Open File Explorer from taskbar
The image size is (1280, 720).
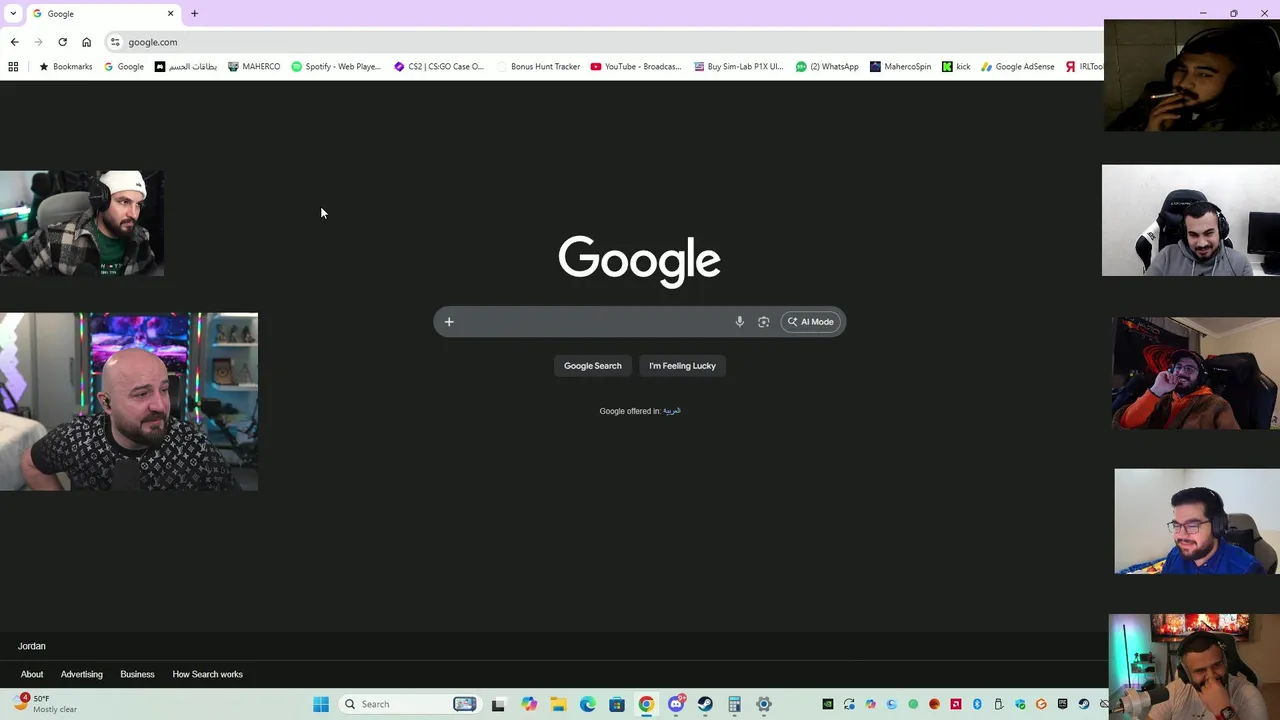[558, 704]
